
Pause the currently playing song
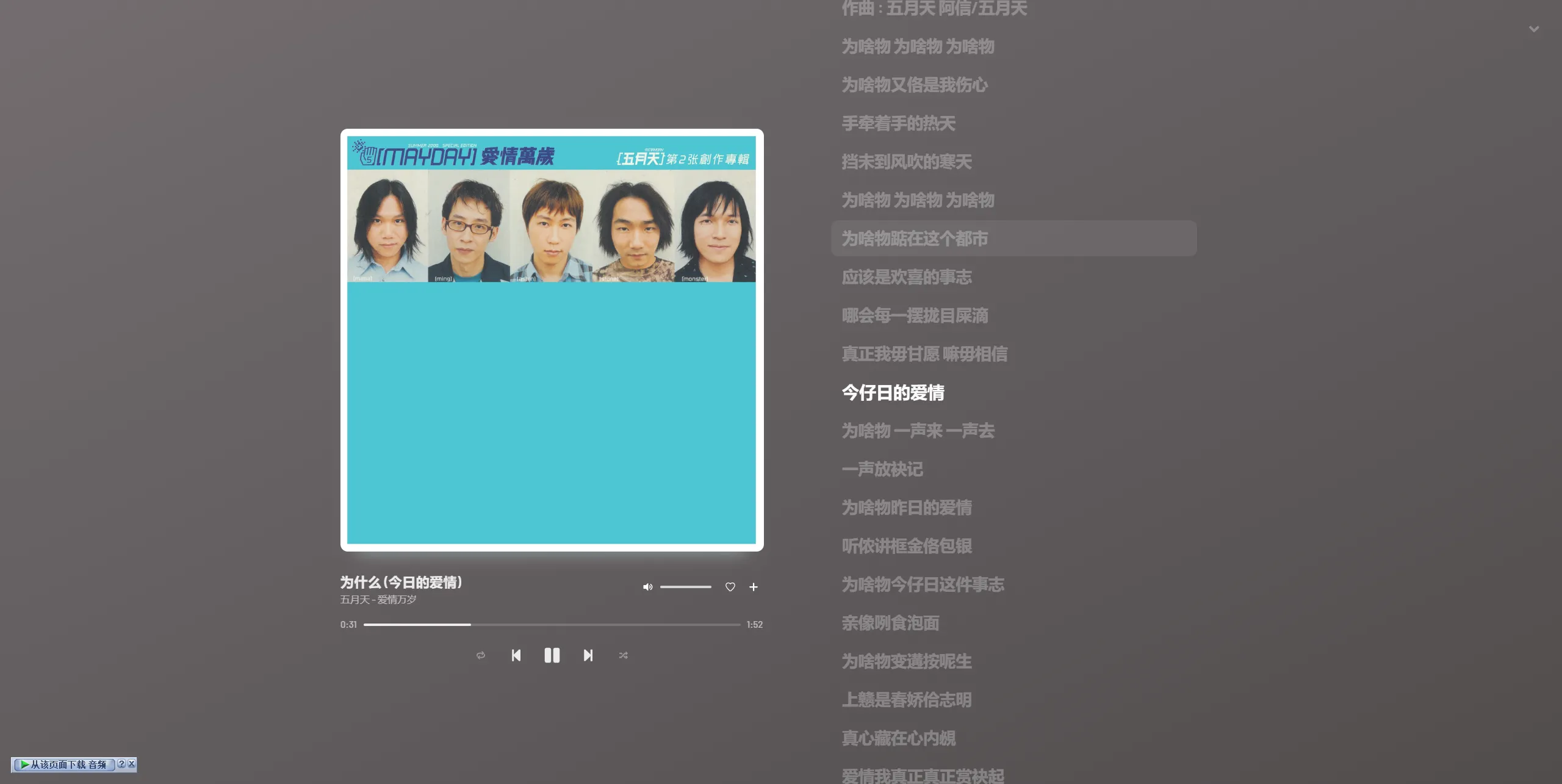coord(551,655)
